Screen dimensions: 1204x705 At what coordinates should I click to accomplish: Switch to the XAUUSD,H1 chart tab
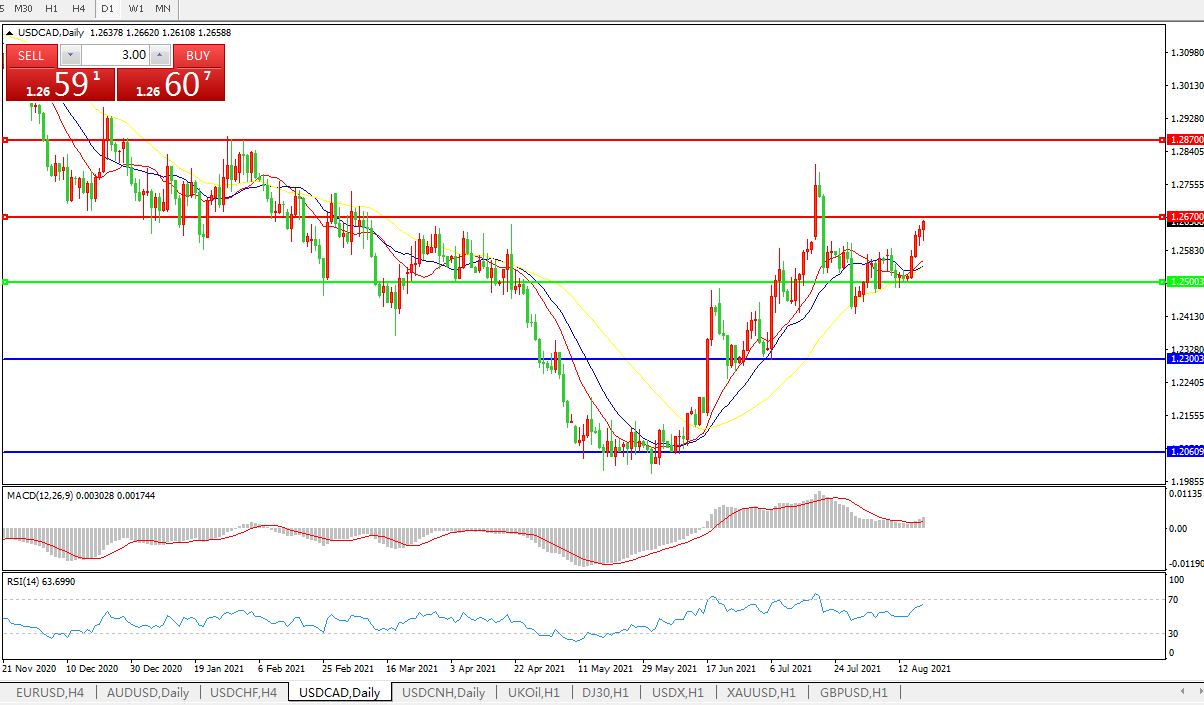[761, 692]
